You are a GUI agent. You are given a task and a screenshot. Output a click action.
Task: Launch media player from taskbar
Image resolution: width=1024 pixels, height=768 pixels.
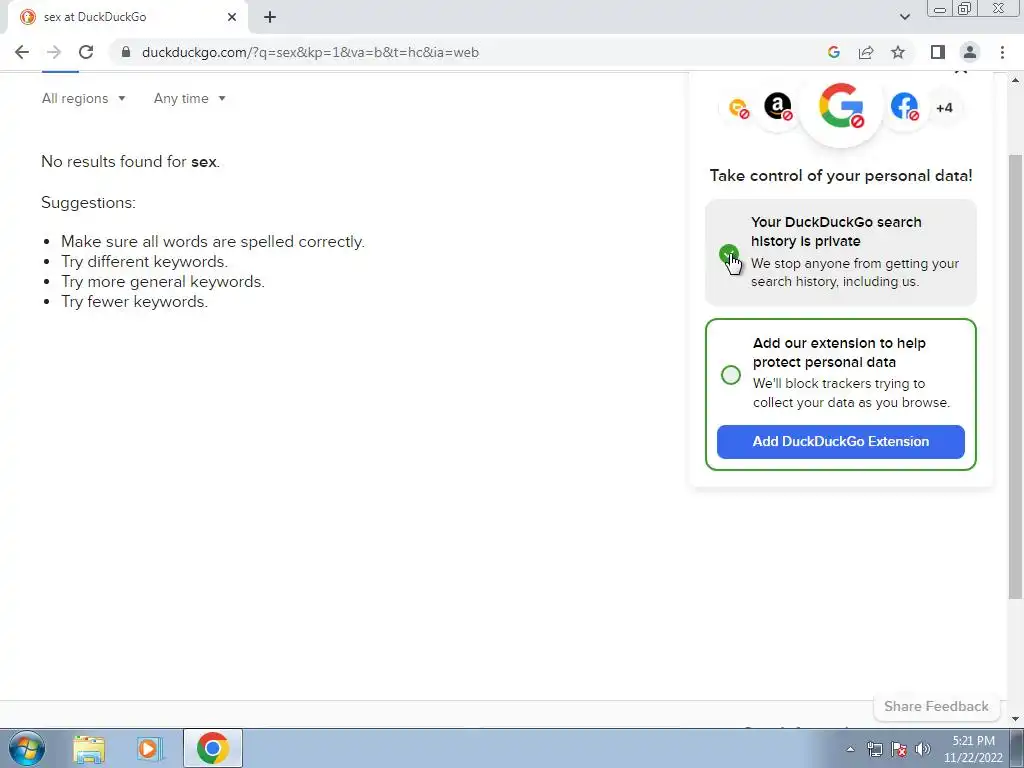point(150,748)
